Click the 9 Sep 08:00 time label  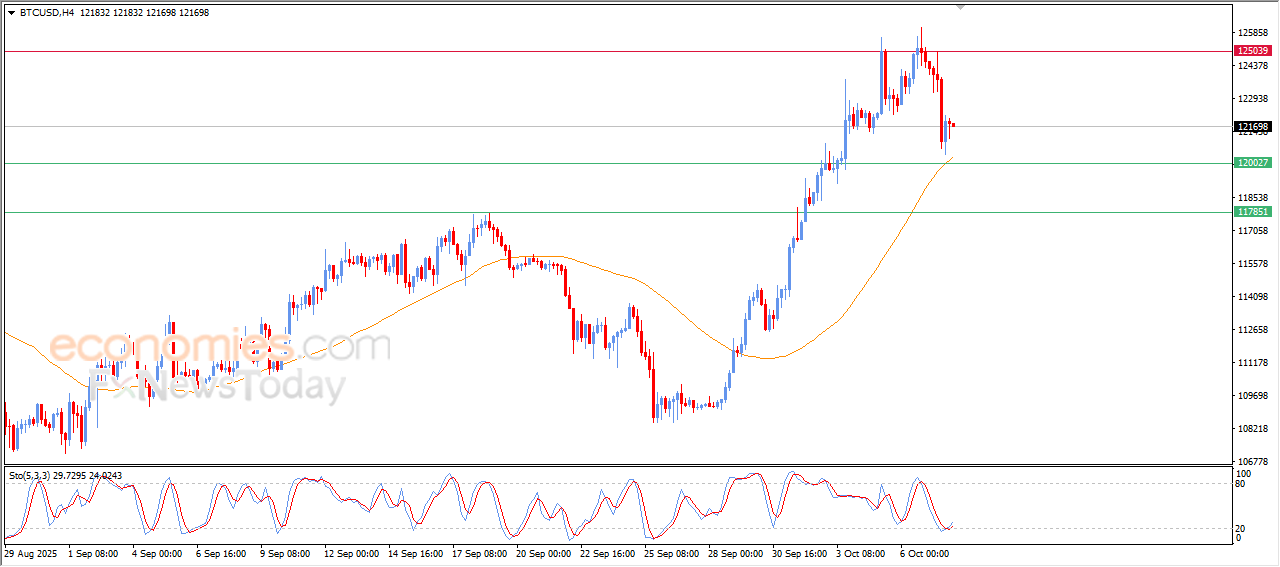285,552
